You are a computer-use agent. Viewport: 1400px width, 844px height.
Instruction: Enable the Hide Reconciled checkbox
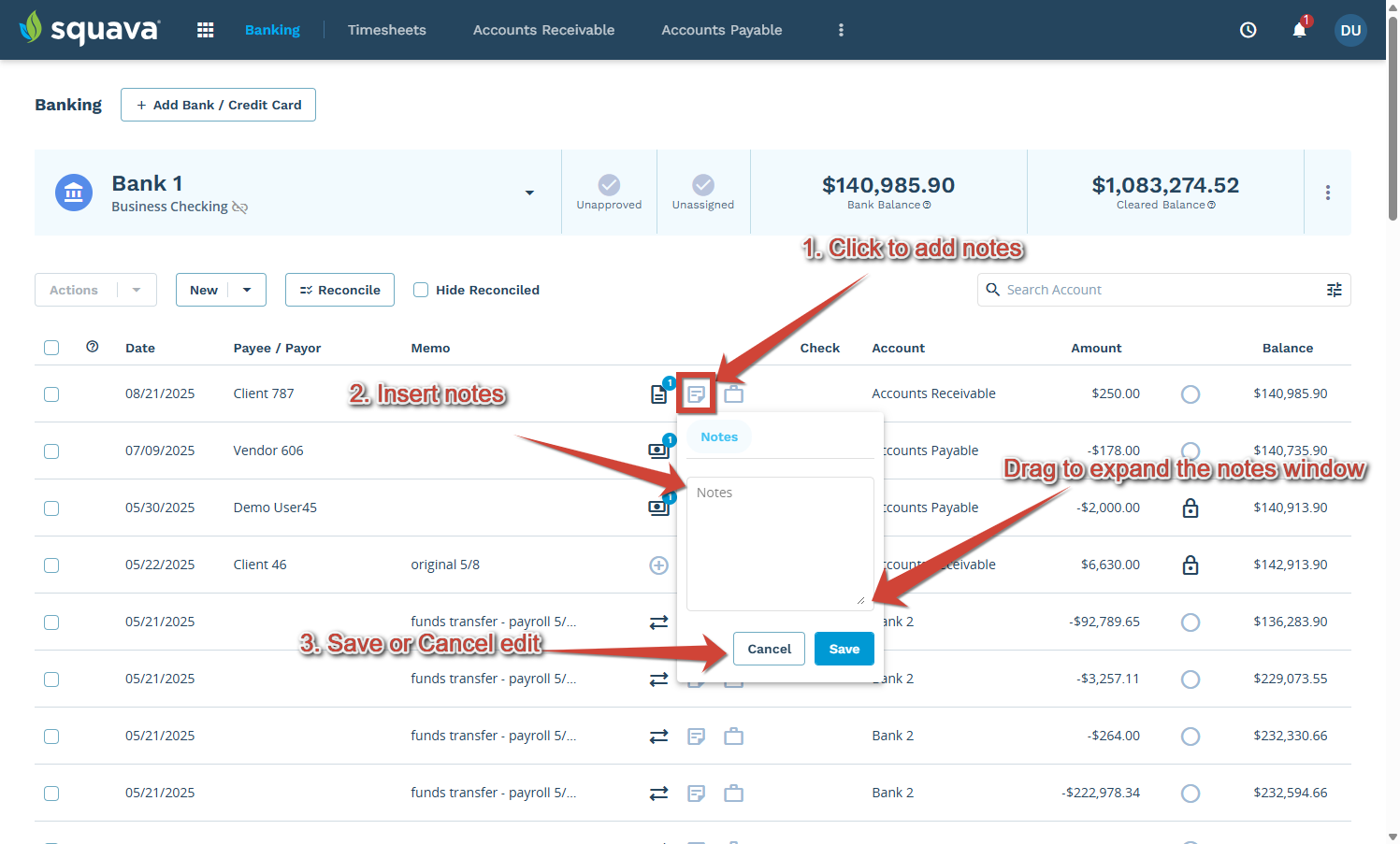[421, 290]
